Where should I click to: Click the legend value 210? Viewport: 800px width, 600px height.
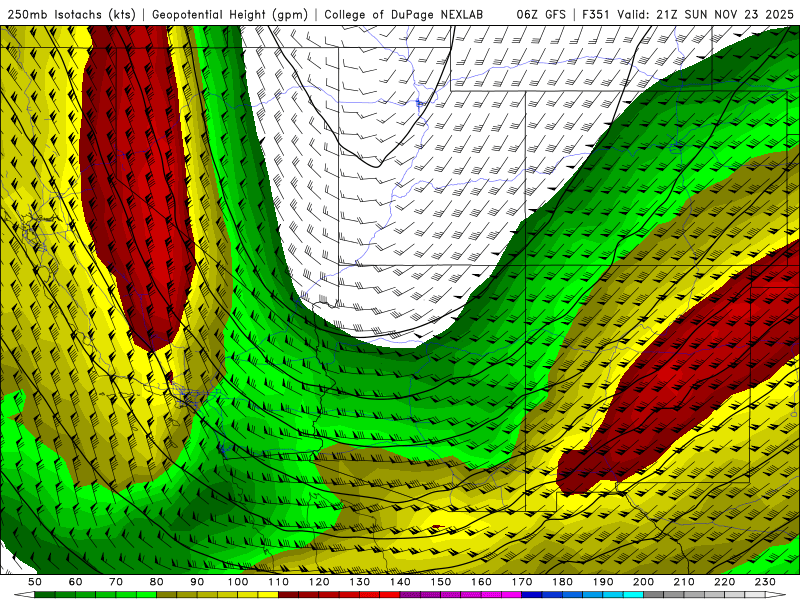[x=684, y=582]
